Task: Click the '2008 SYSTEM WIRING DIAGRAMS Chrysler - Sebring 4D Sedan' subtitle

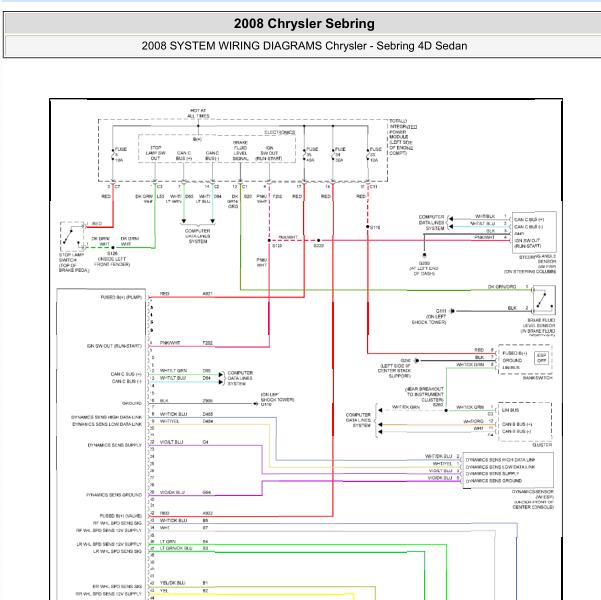Action: click(304, 46)
